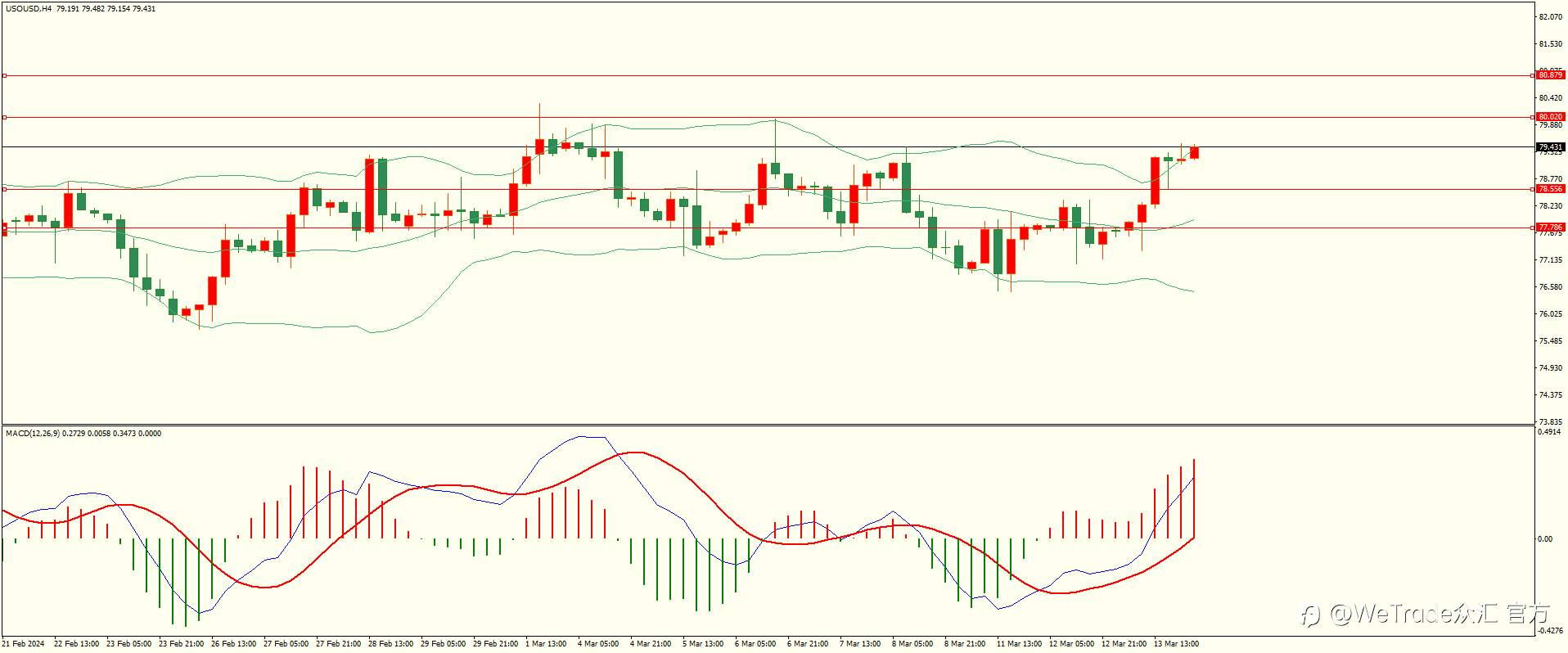The width and height of the screenshot is (1568, 653).
Task: Click the @WeTrade众汇 官方 watermark text
Action: tap(1440, 615)
